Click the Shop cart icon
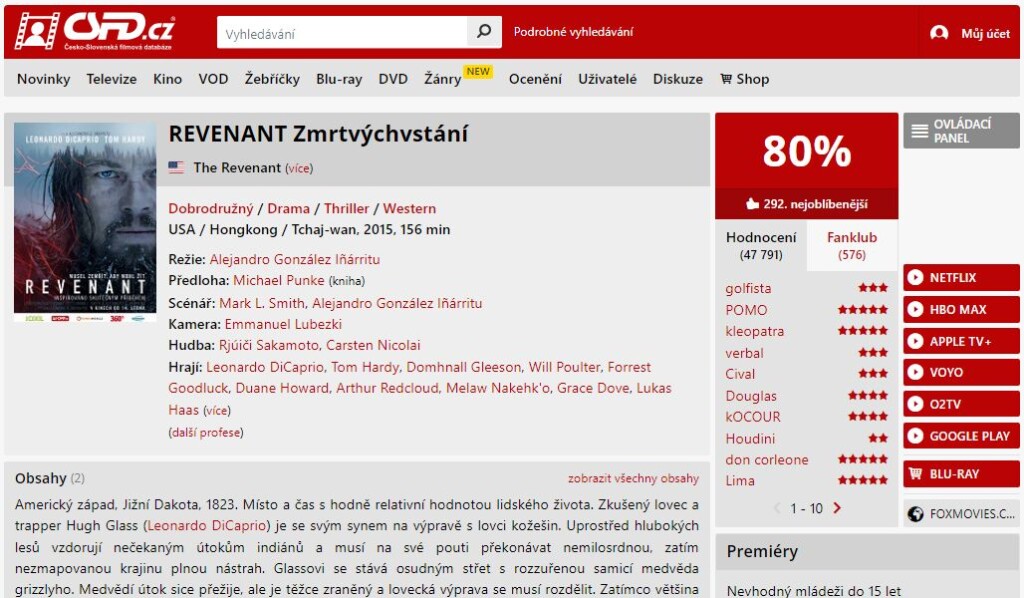This screenshot has height=598, width=1024. [726, 79]
